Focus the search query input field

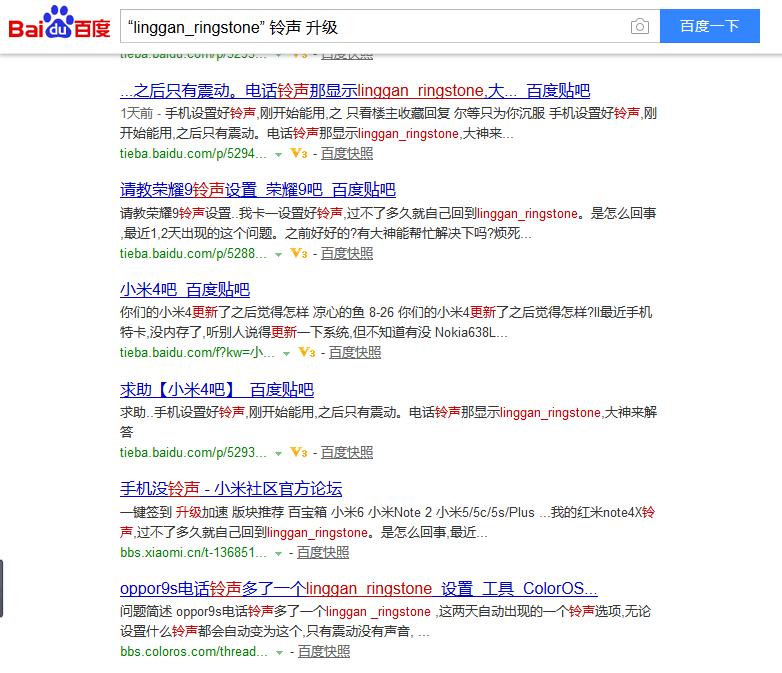pos(374,26)
